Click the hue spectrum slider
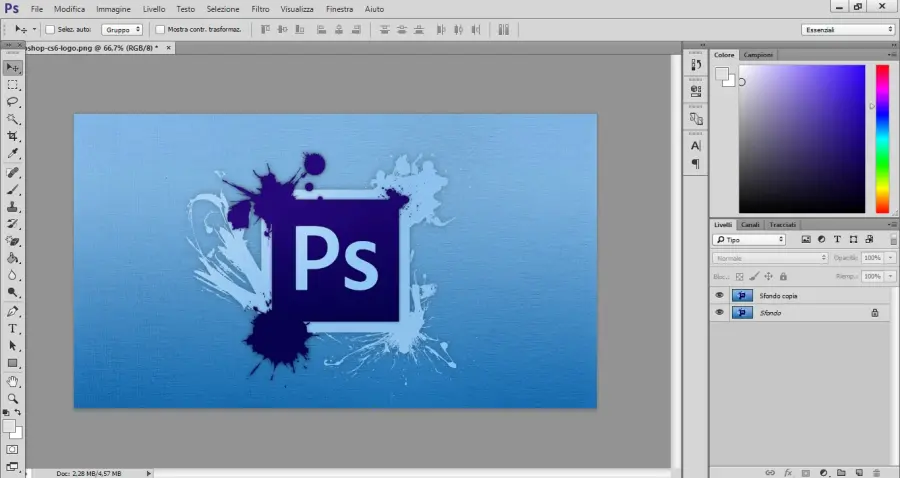Screen dimensions: 900x478 (882, 139)
